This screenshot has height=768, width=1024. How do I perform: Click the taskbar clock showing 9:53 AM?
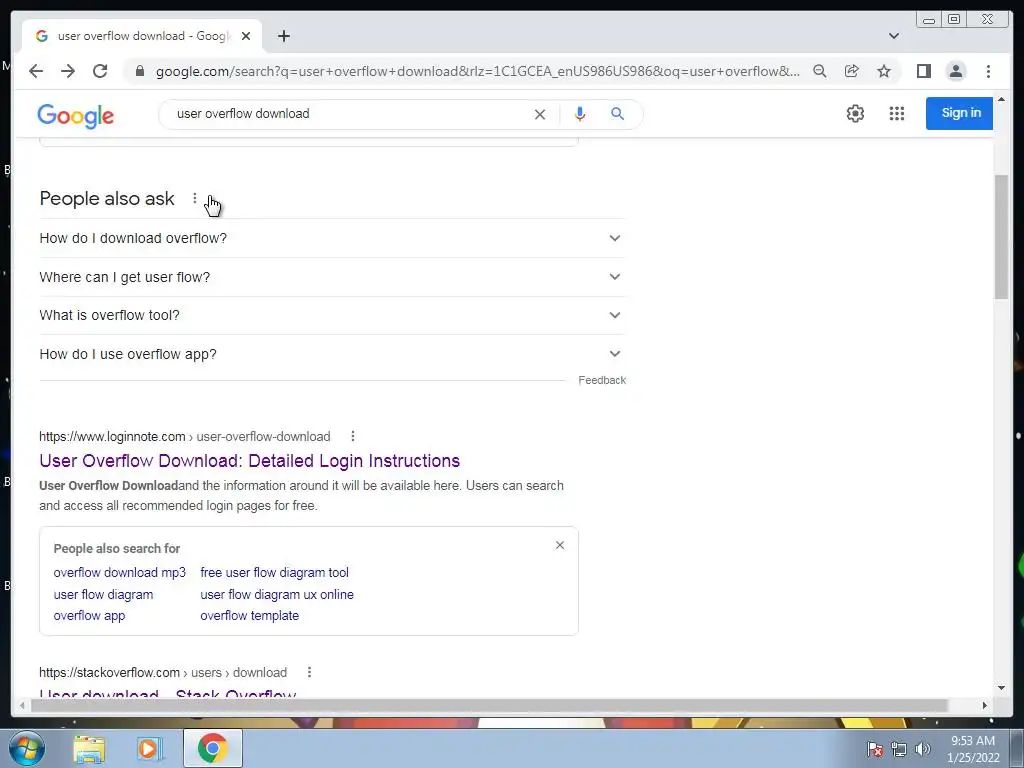973,749
